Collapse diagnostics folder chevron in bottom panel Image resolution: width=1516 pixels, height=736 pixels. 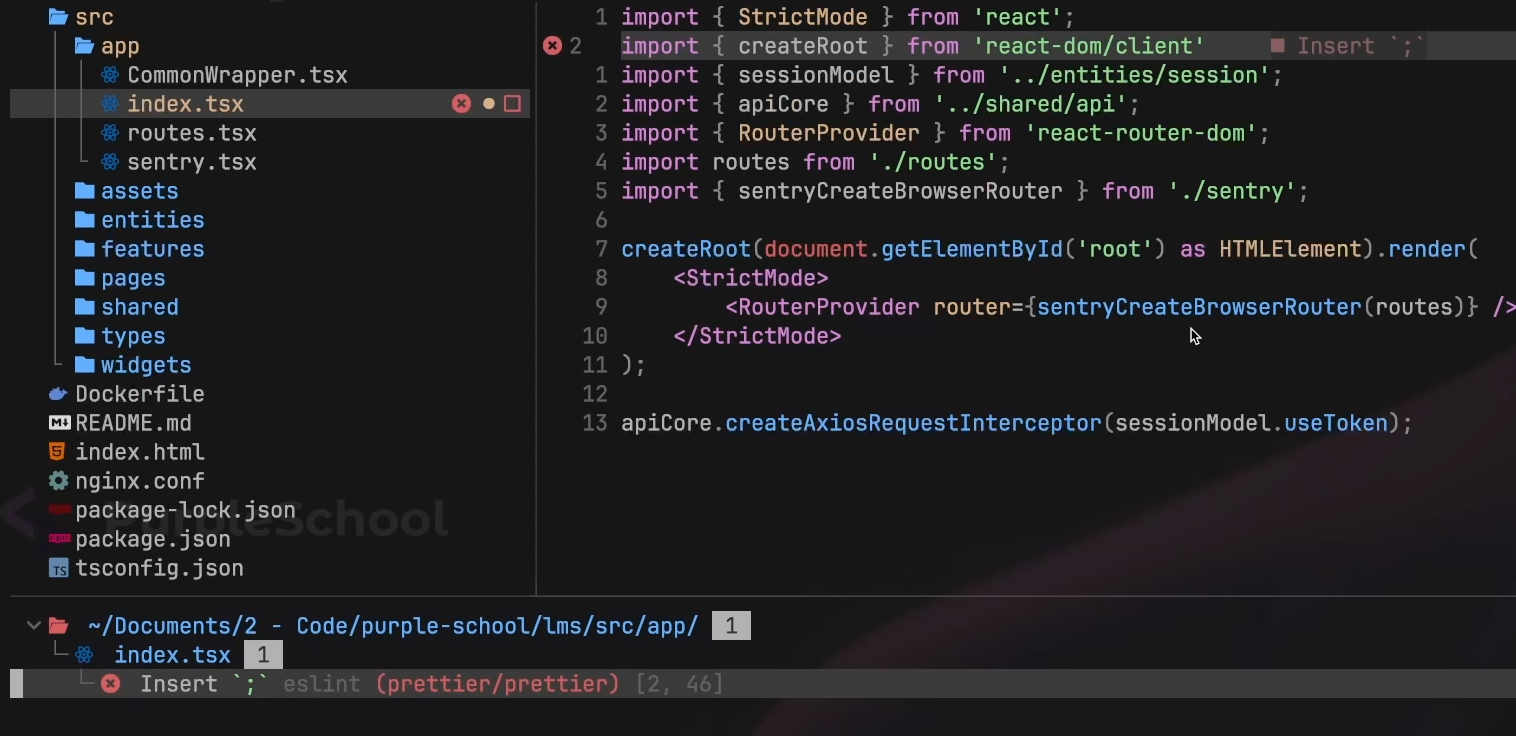[x=33, y=626]
